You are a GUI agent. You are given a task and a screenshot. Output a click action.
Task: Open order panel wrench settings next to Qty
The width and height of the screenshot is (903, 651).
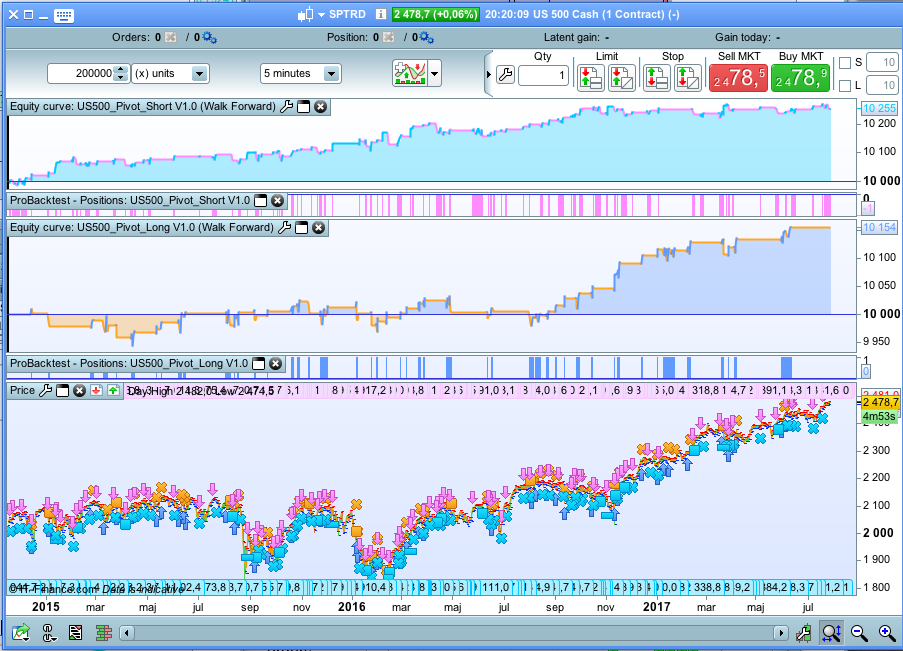click(x=504, y=76)
